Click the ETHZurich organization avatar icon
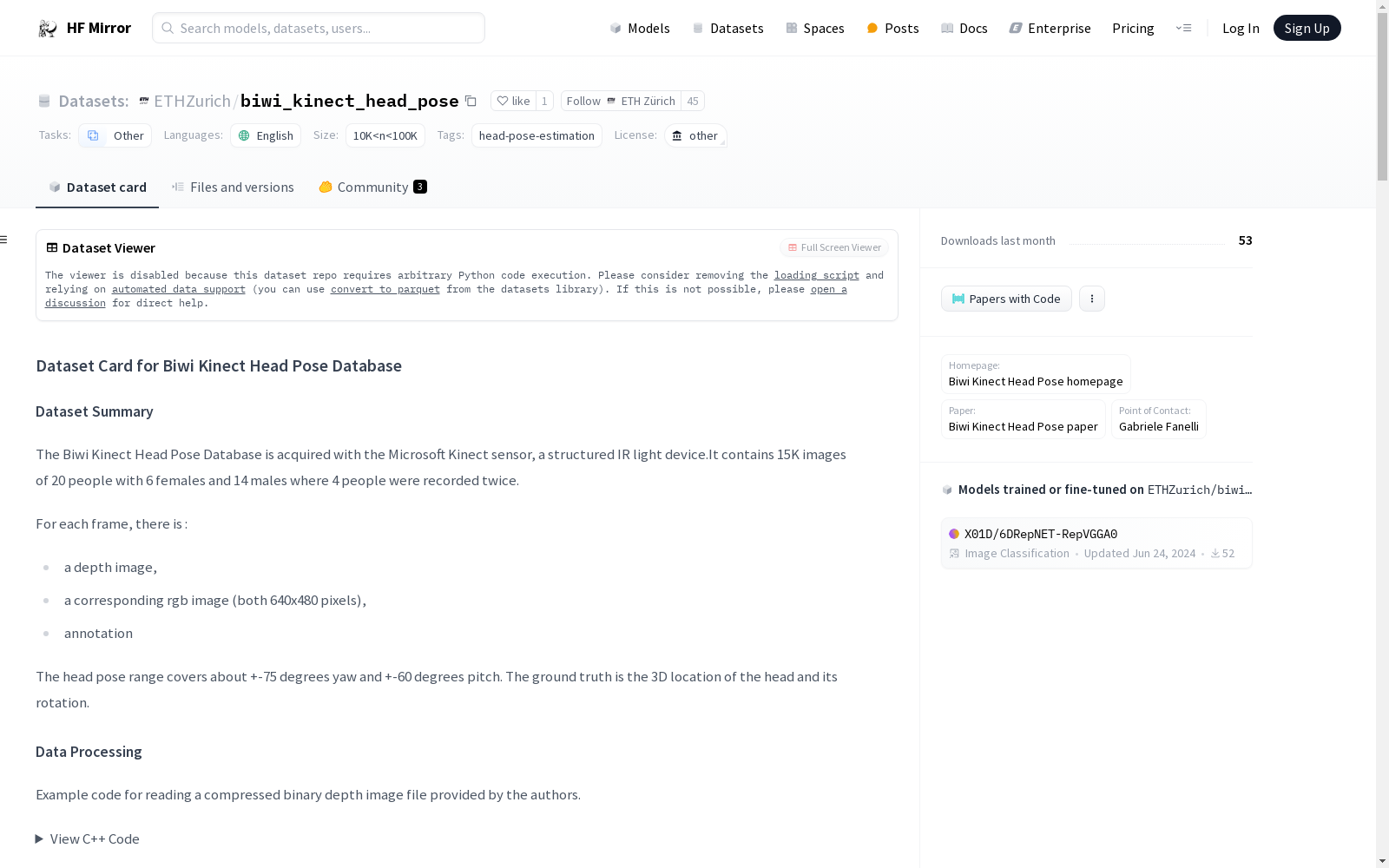Screen dimensions: 1389x868 point(144,102)
